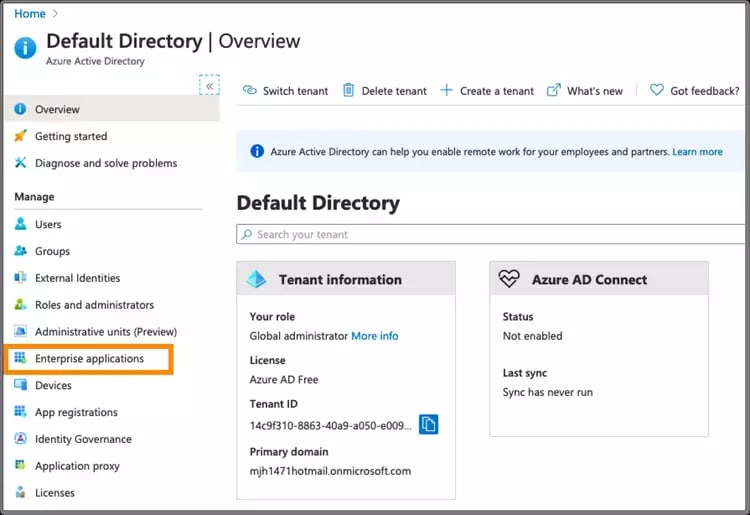Click the Groups people icon
This screenshot has width=750, height=515.
[x=20, y=251]
